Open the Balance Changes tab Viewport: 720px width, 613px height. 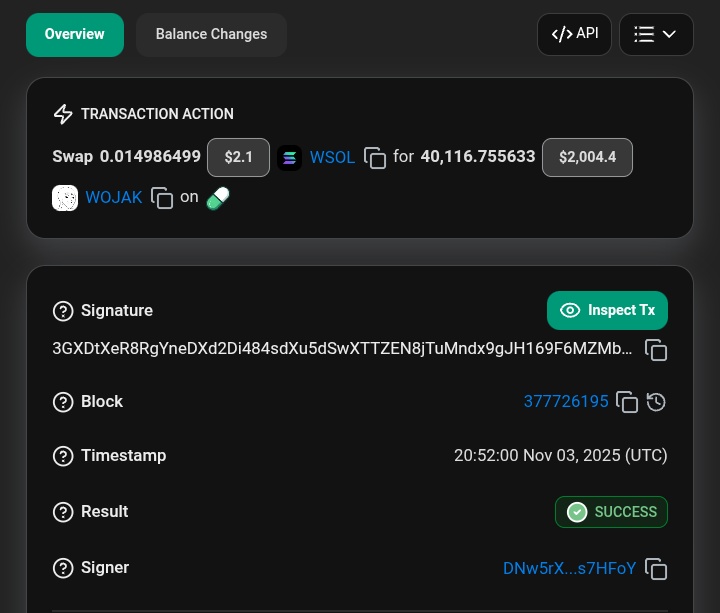[211, 35]
